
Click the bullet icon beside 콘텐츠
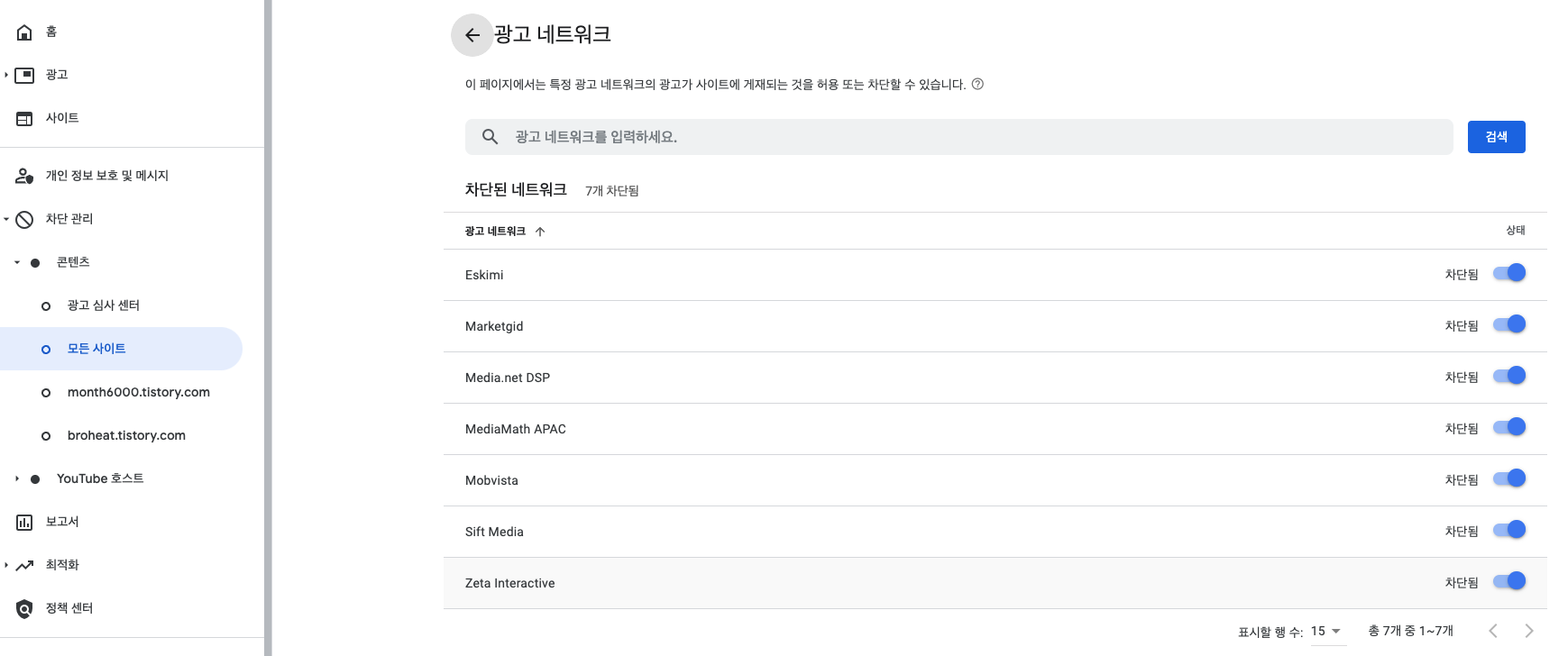coord(35,263)
